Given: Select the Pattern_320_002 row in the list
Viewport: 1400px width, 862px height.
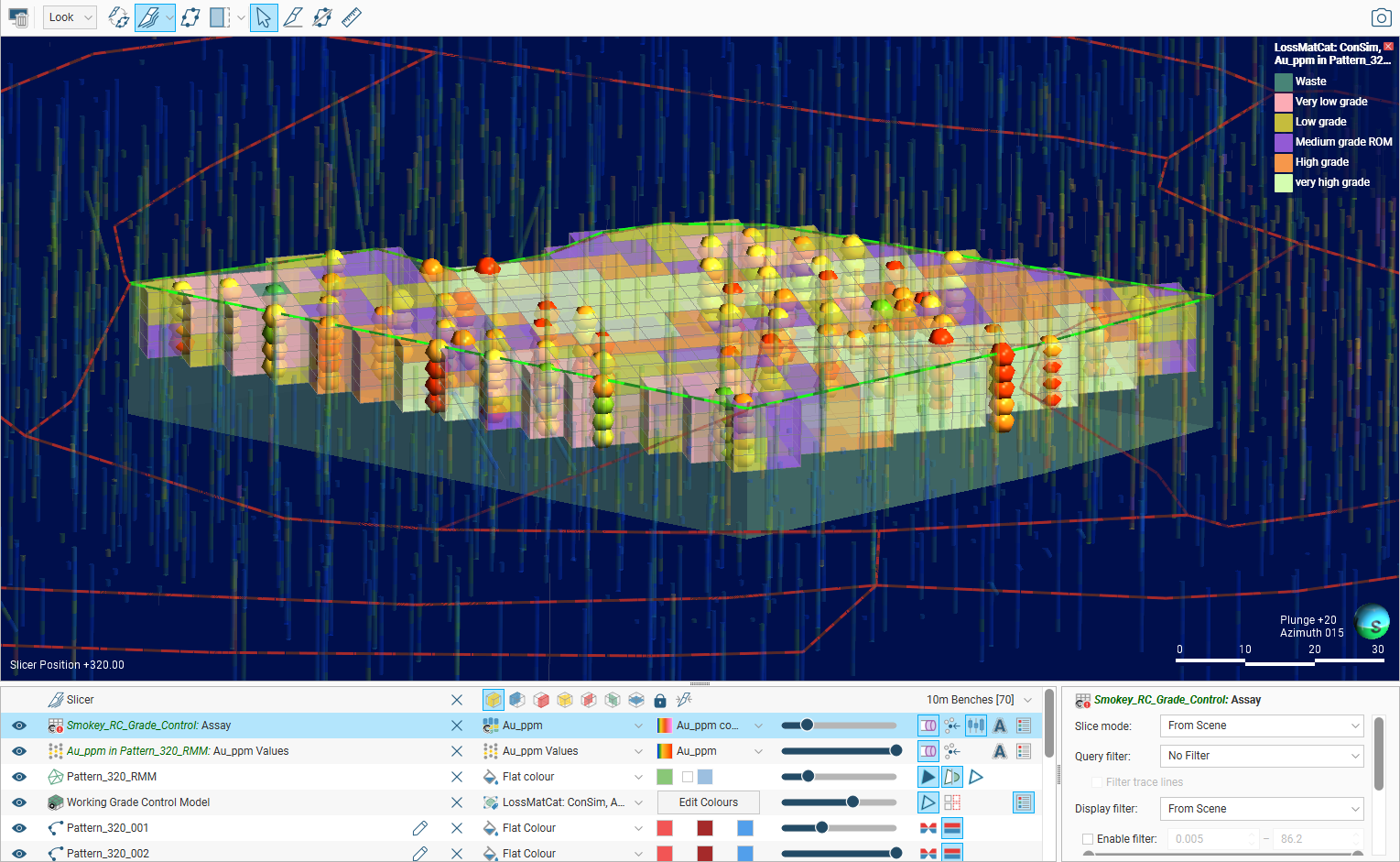Looking at the screenshot, I should [108, 853].
